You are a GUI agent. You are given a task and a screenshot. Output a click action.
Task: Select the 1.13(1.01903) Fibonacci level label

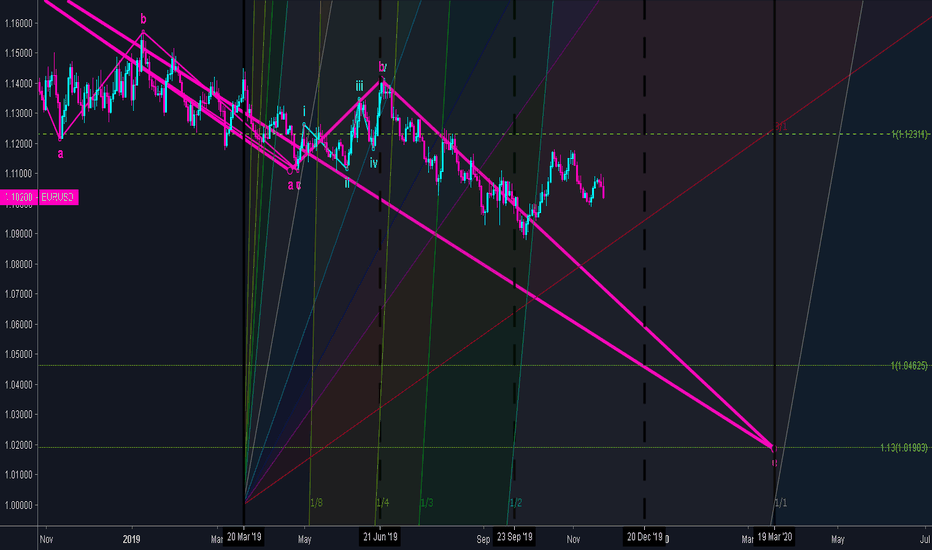coord(905,447)
